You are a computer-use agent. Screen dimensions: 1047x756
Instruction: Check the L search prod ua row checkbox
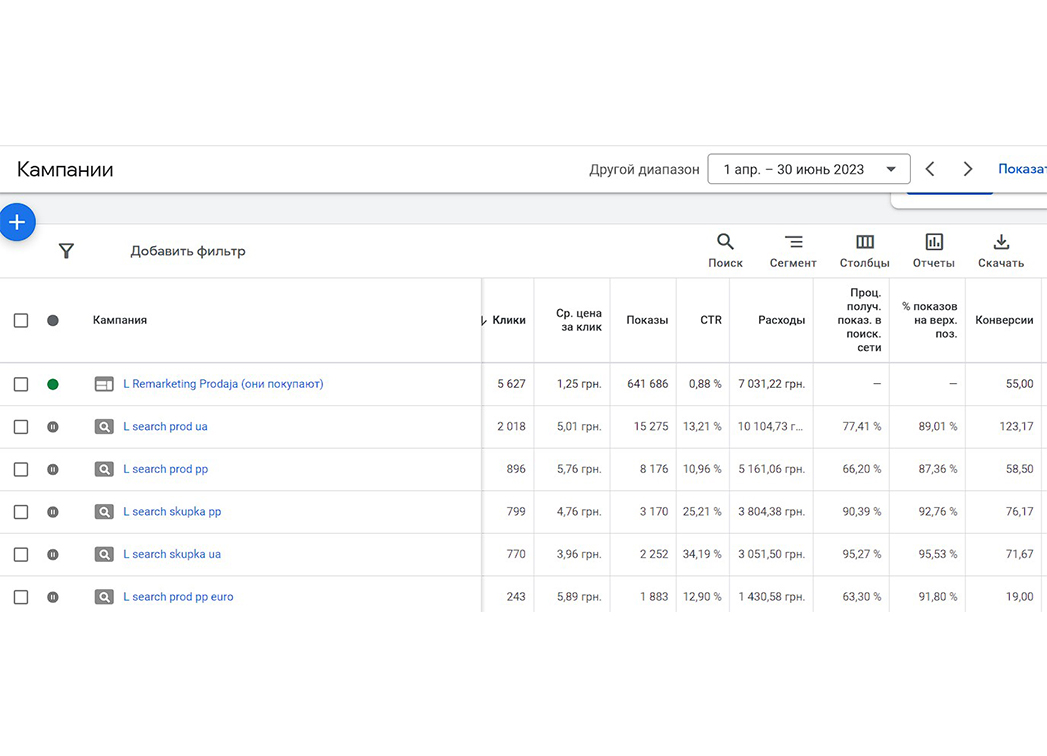click(21, 427)
